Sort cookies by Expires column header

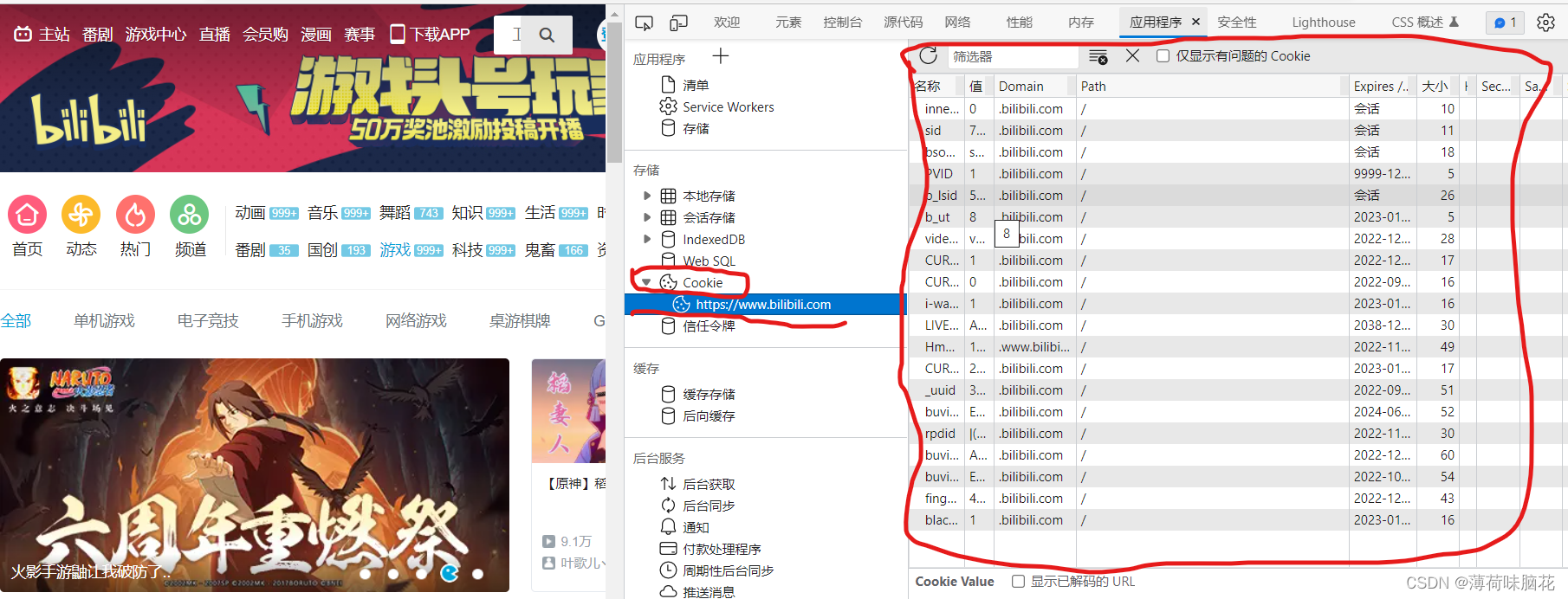1382,86
